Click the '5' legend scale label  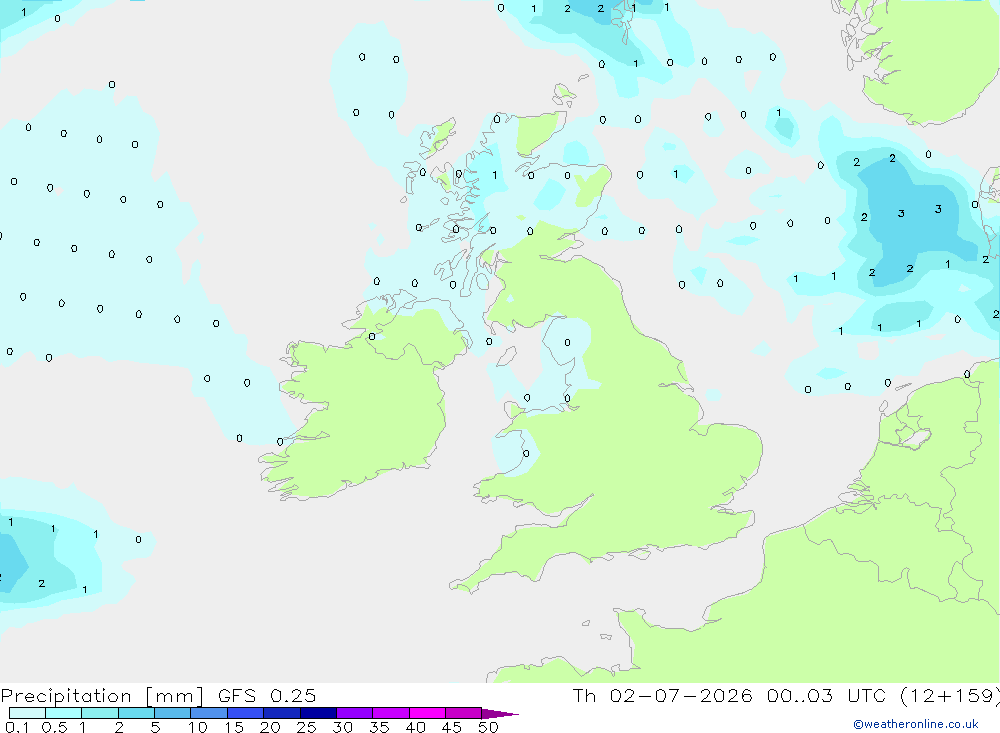155,727
